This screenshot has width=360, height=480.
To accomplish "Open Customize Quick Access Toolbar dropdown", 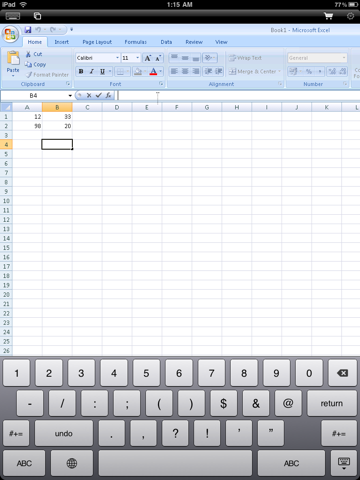I will pos(71,30).
